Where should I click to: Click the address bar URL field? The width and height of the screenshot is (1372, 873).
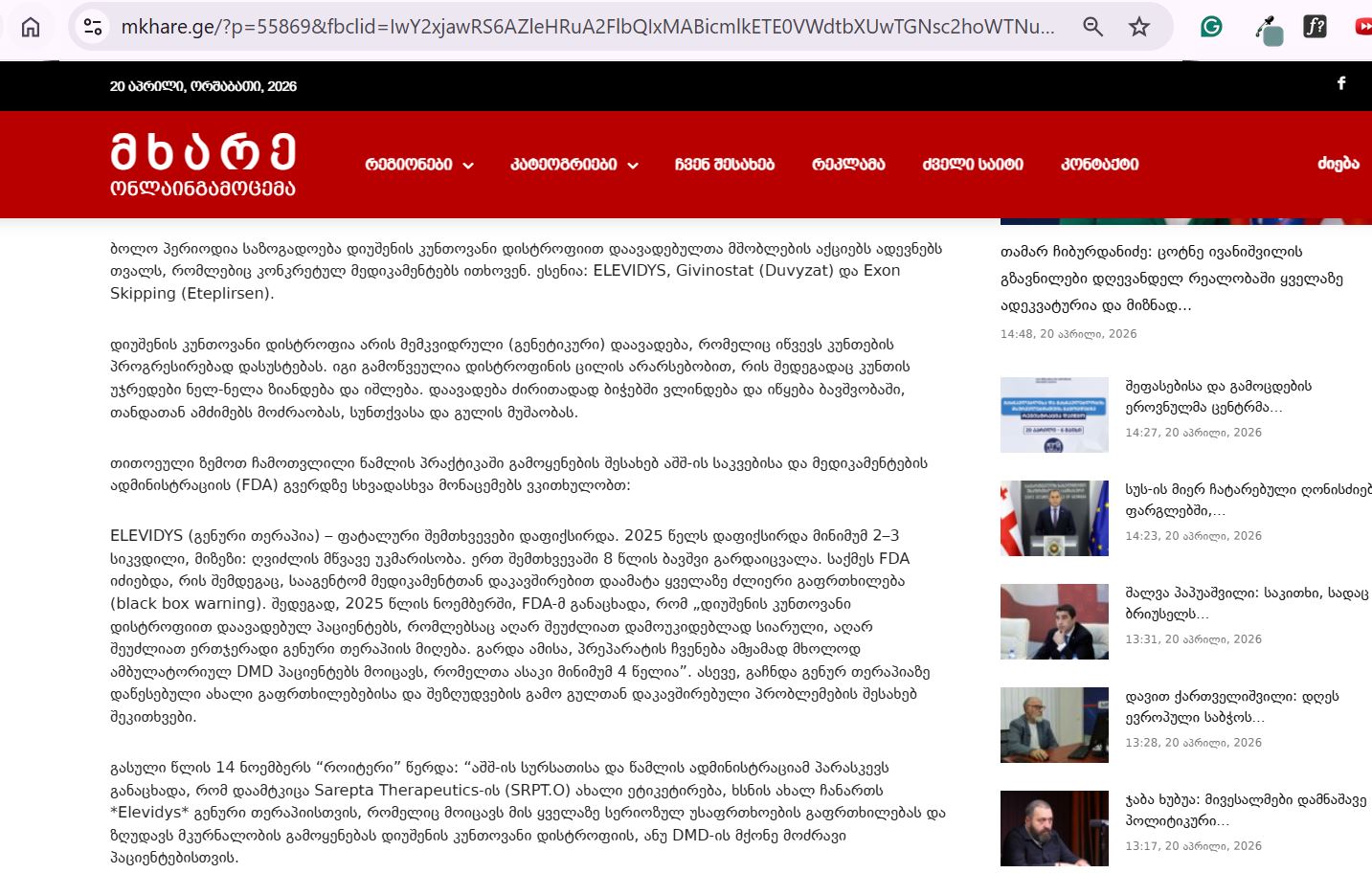point(587,27)
